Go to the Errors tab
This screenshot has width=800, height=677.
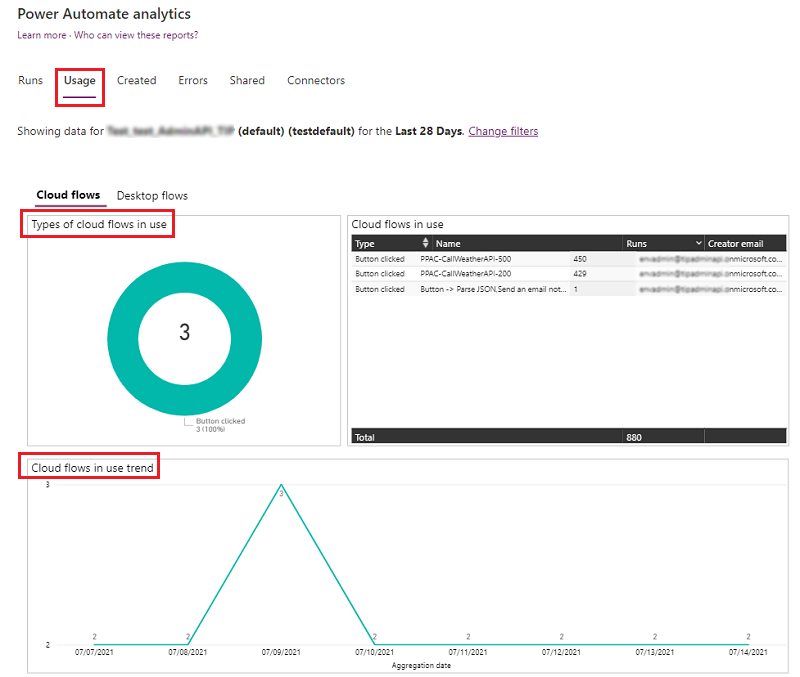[193, 80]
